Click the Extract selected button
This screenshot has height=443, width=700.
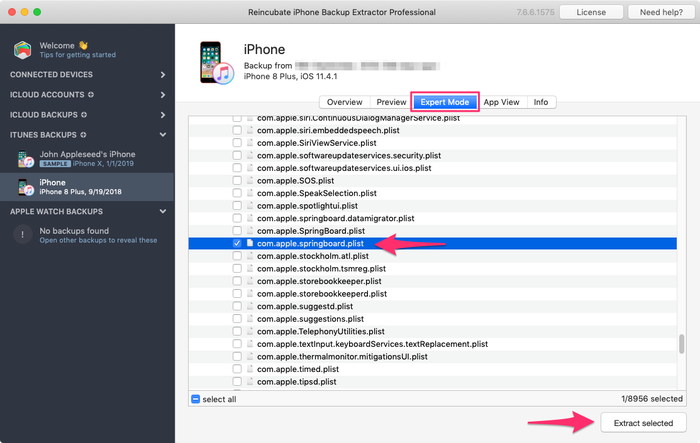click(x=643, y=423)
